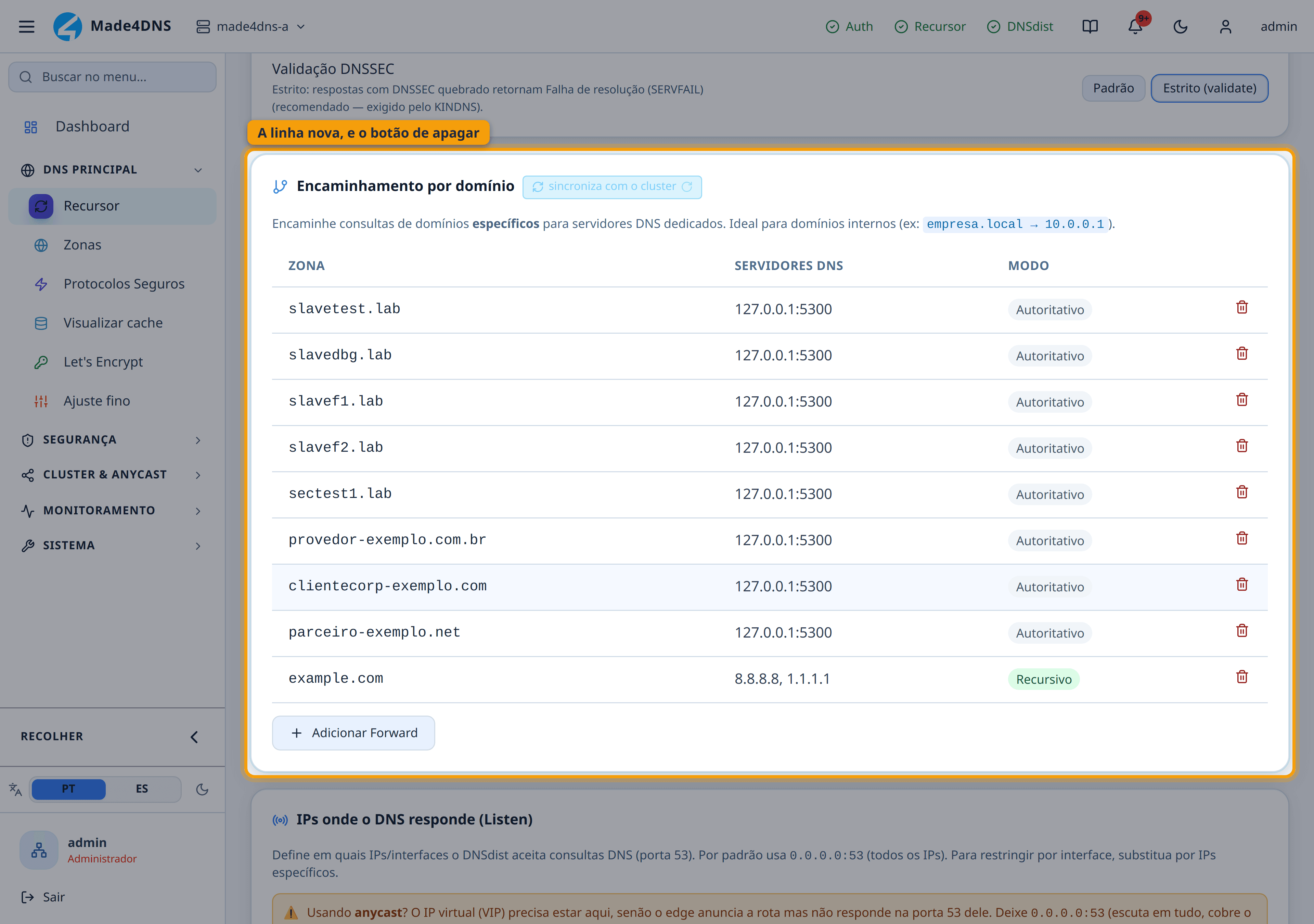Image resolution: width=1314 pixels, height=924 pixels.
Task: Click the Recursivo mode badge
Action: click(1043, 680)
